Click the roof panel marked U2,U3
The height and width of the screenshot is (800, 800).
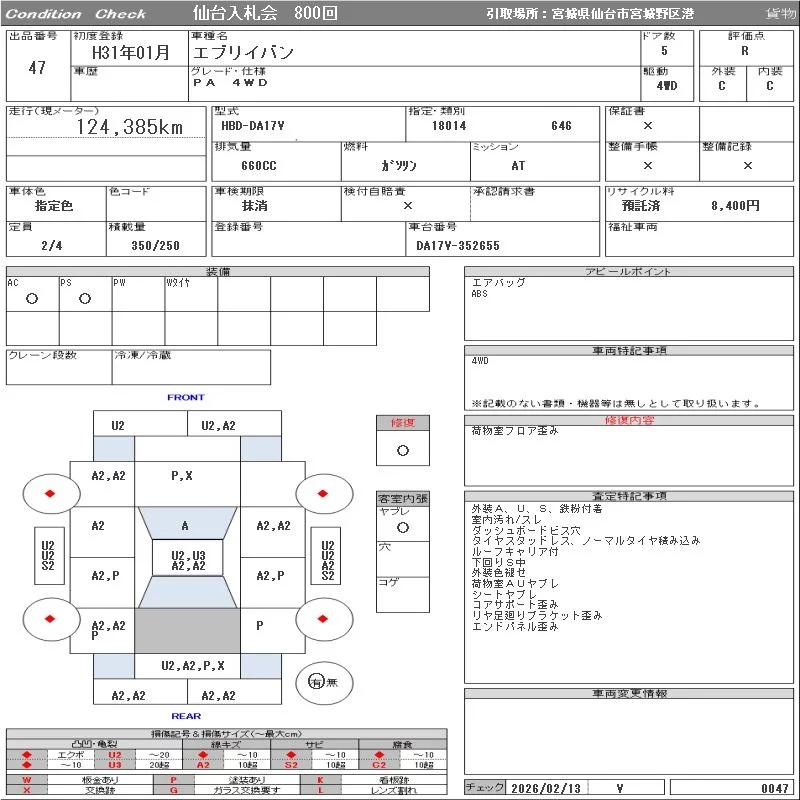[188, 560]
